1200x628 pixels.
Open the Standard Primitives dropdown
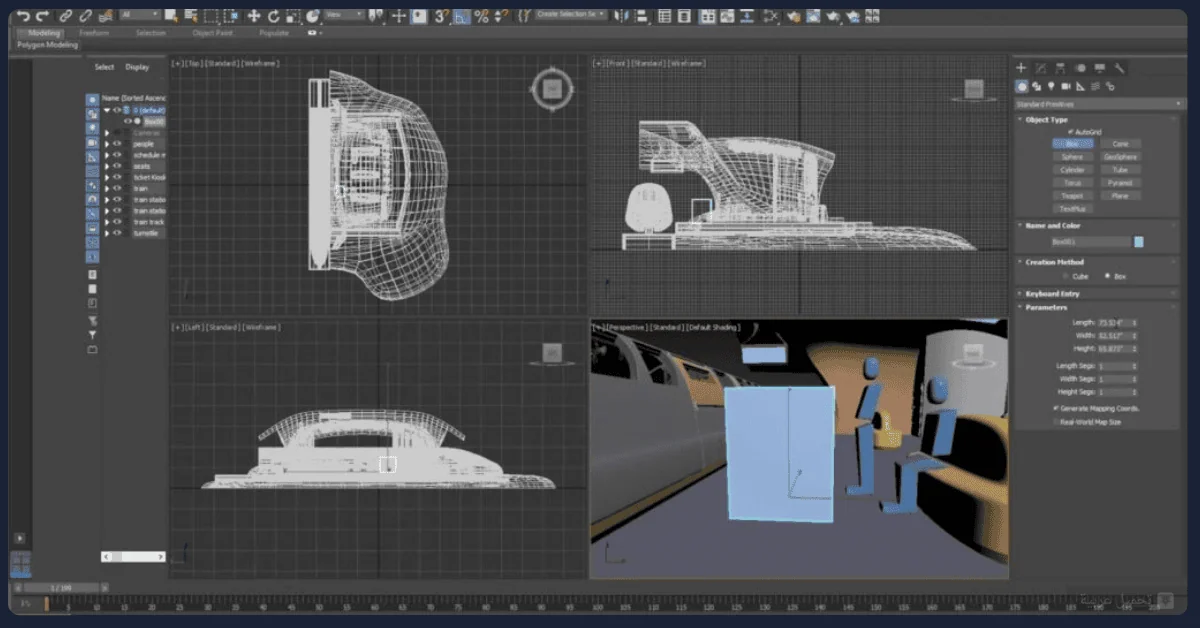coord(1099,104)
